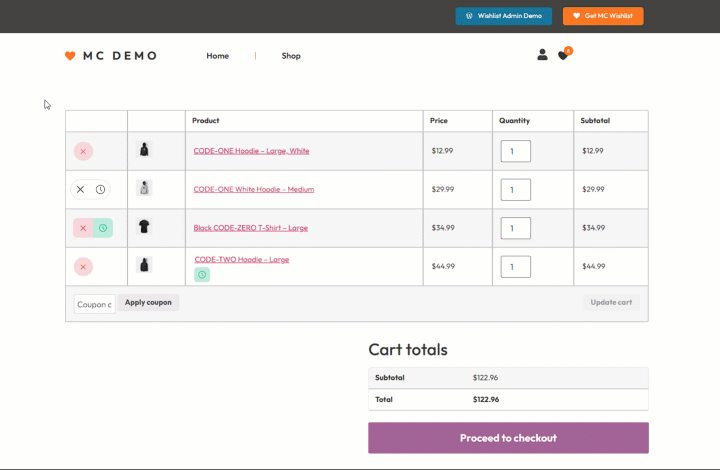Open the user account icon
The image size is (720, 470).
(542, 55)
